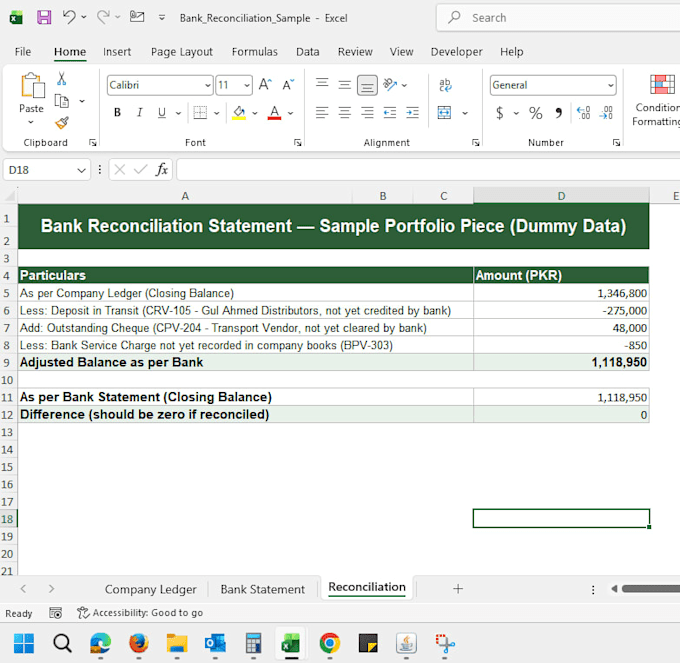The width and height of the screenshot is (680, 663).
Task: Click the Undo arrow icon
Action: (x=69, y=17)
